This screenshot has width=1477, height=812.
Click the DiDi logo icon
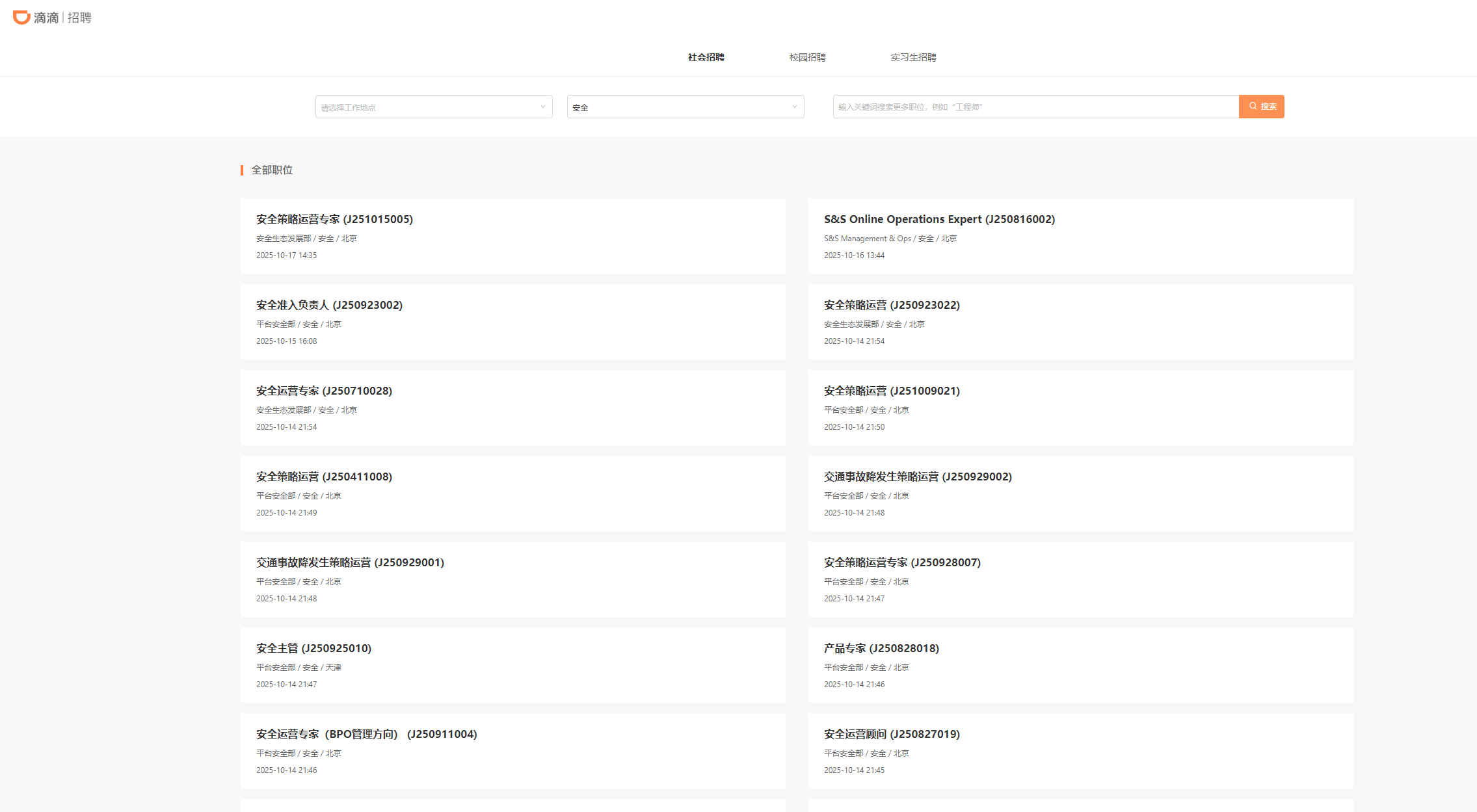(21, 18)
